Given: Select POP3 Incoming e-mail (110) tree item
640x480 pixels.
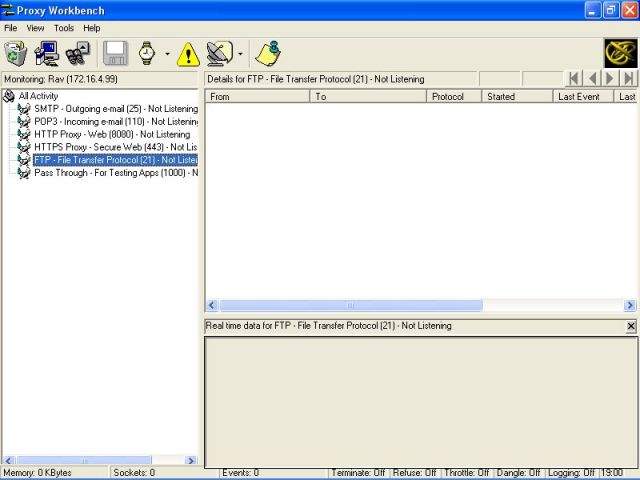Looking at the screenshot, I should [116, 122].
